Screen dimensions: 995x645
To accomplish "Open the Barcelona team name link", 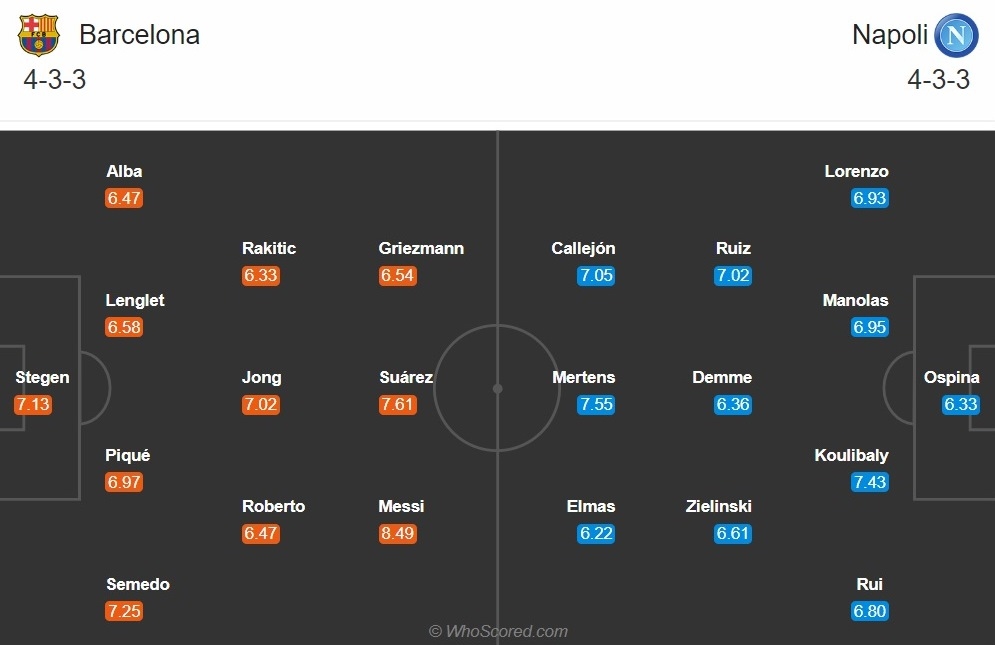I will tap(140, 34).
